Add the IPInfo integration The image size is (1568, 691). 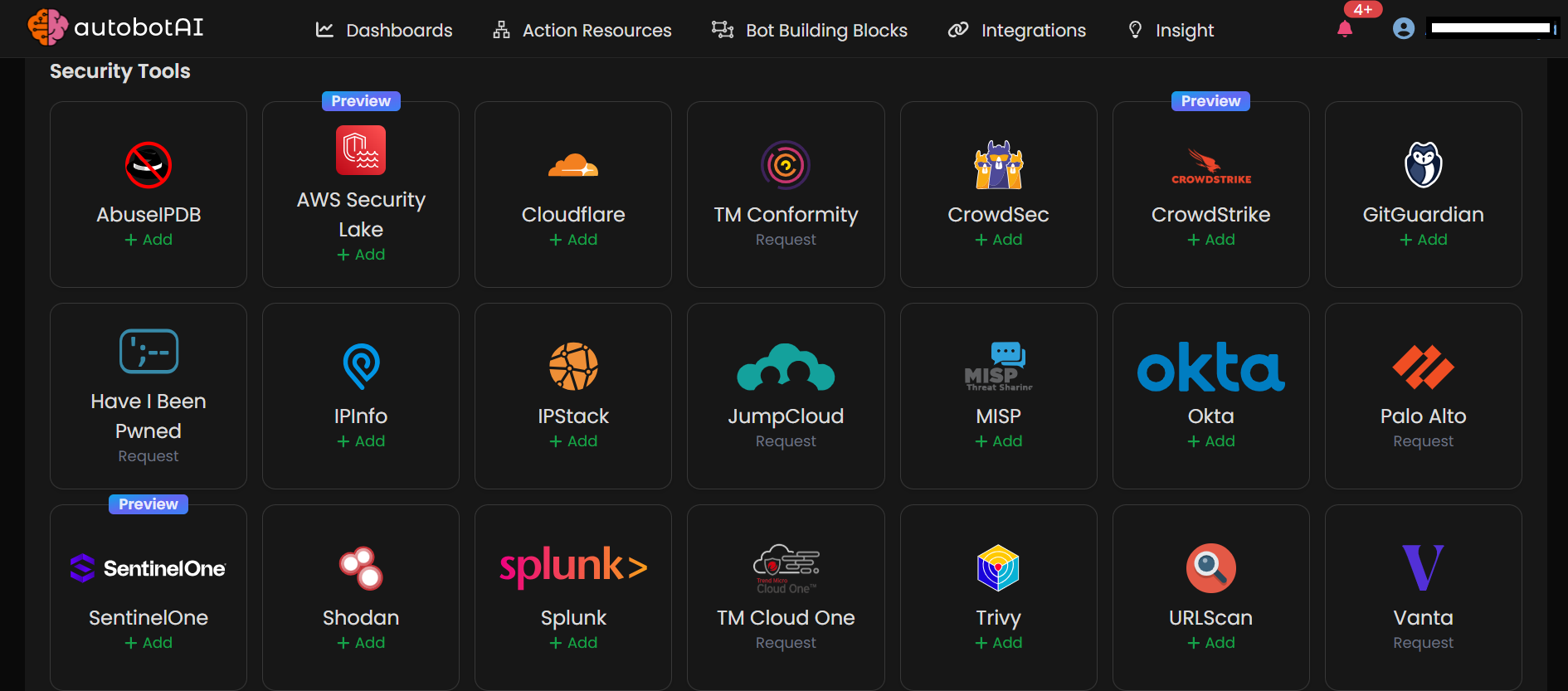(361, 441)
